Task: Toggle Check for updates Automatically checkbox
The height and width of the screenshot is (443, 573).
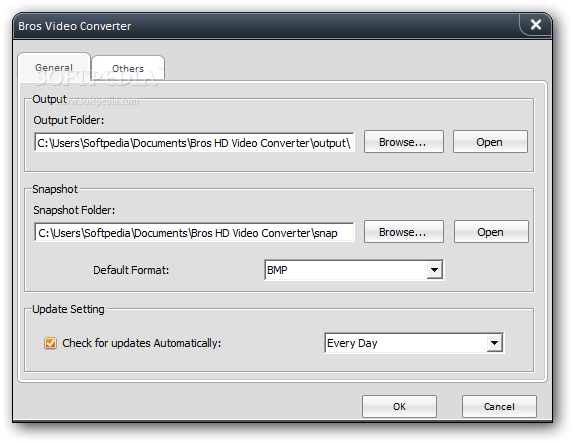Action: click(50, 343)
